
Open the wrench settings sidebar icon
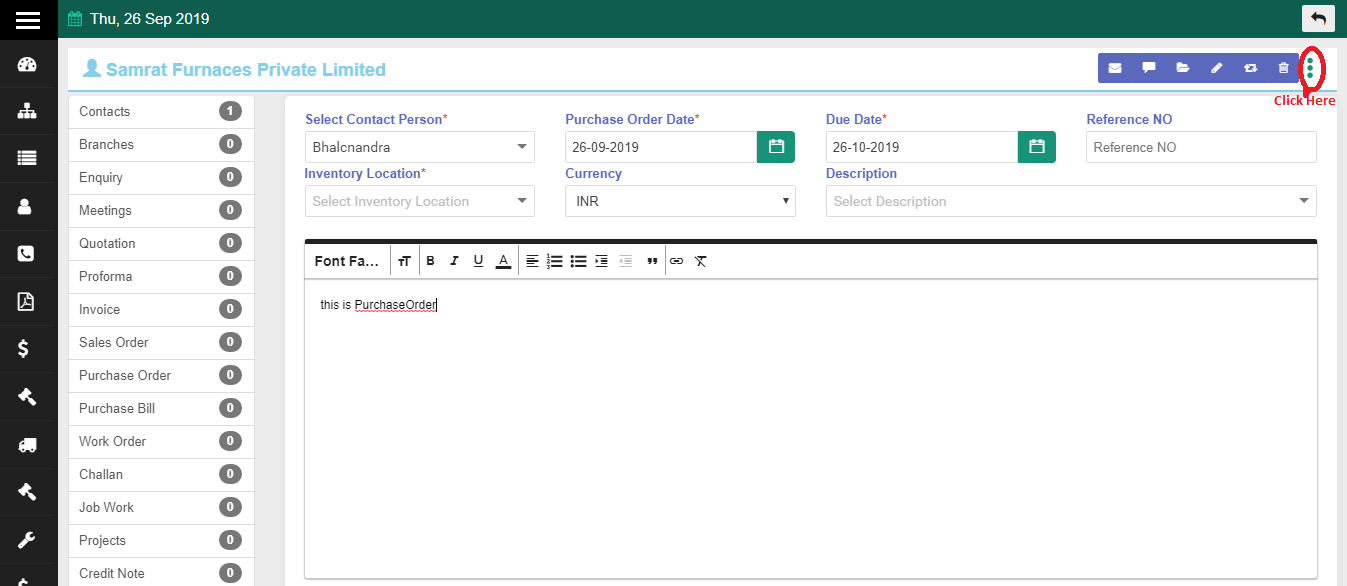(27, 541)
